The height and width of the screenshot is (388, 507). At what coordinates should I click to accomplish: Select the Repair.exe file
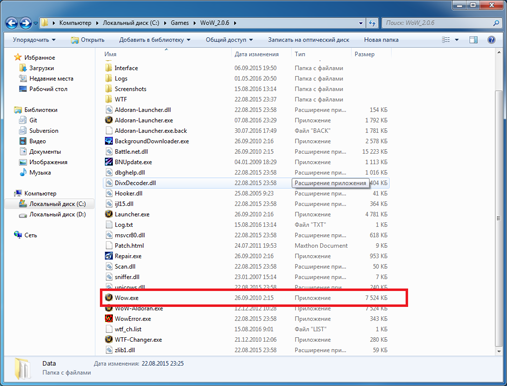click(247, 256)
